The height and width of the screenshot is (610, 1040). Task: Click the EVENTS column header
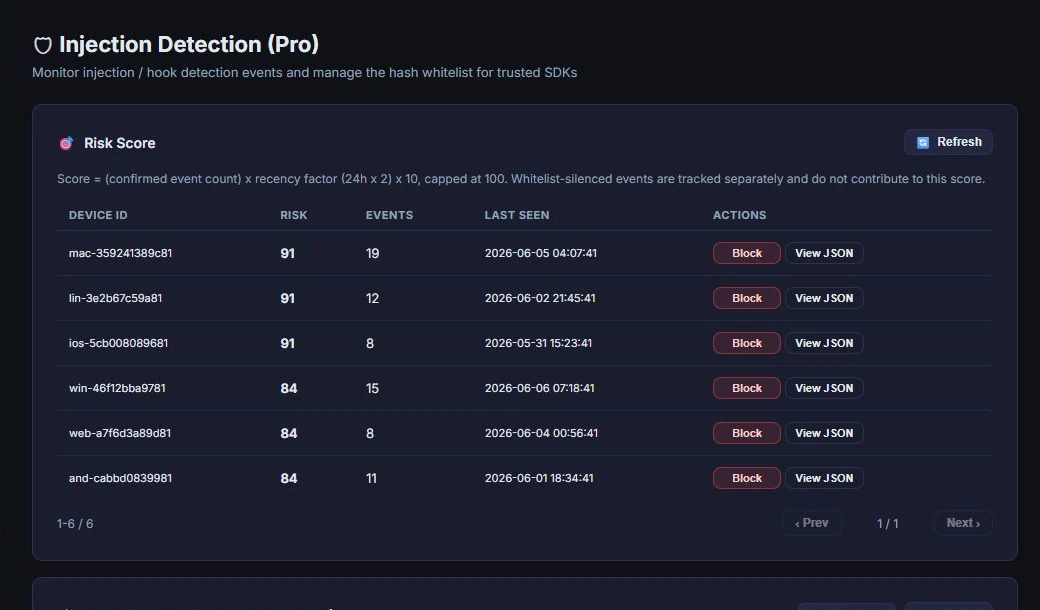coord(389,215)
